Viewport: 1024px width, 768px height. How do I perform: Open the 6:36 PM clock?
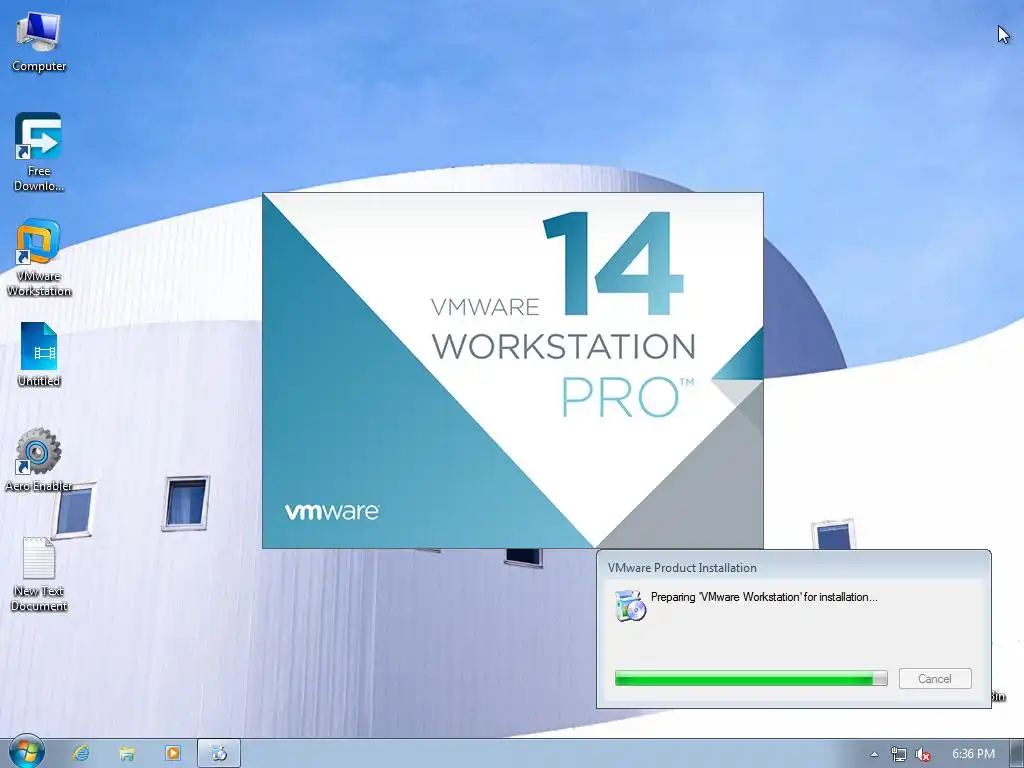click(x=973, y=754)
